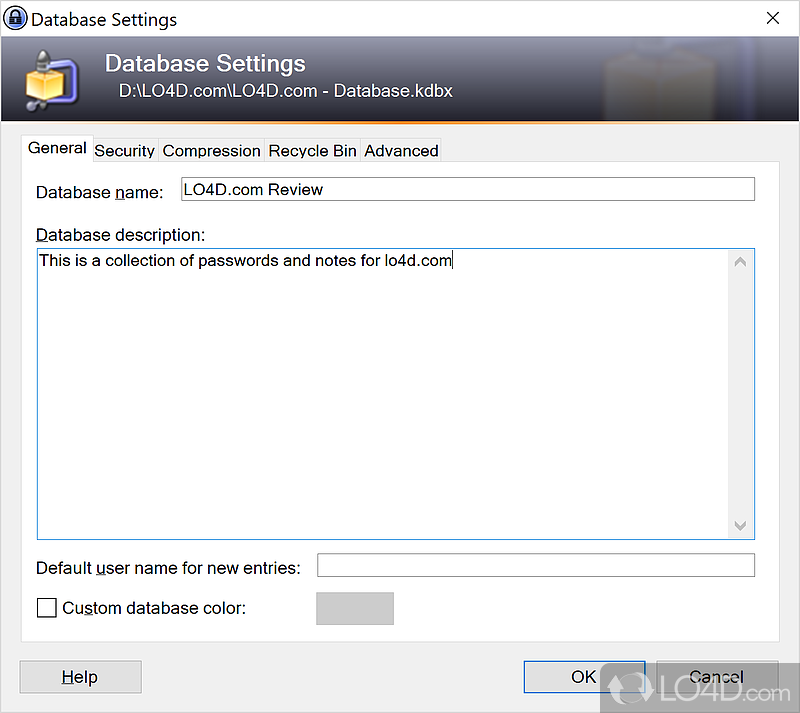Image resolution: width=800 pixels, height=713 pixels.
Task: Open the Security tab
Action: click(125, 151)
